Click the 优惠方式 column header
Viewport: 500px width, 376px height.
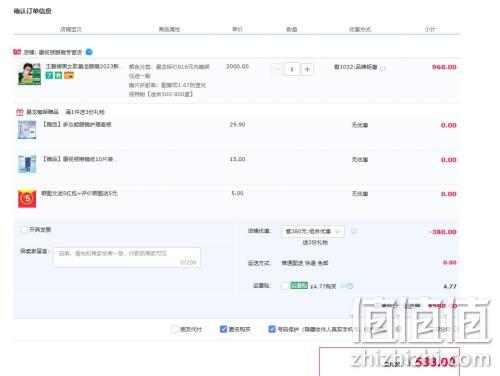[360, 29]
